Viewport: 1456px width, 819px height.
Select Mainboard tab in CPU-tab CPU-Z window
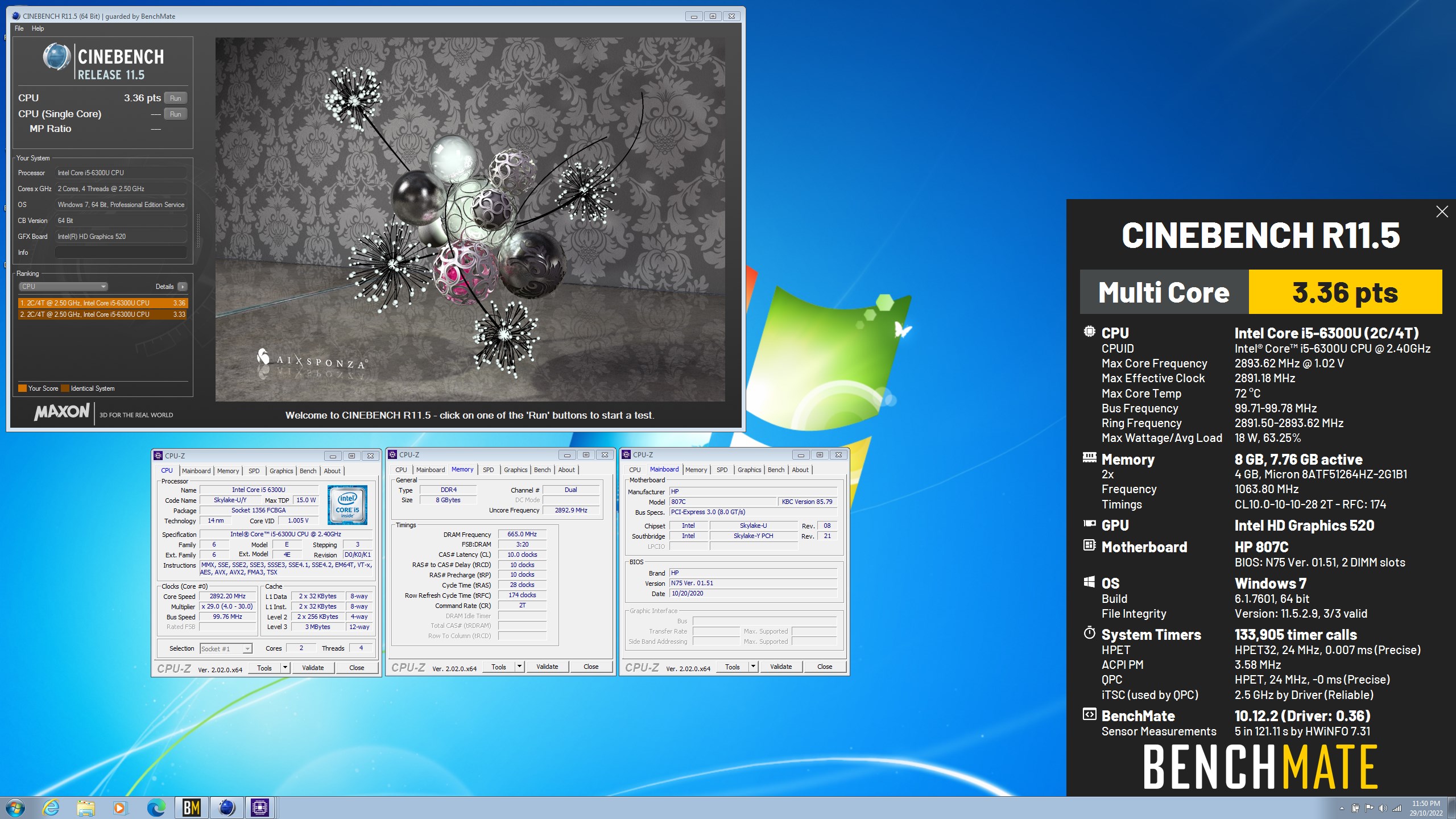click(196, 471)
